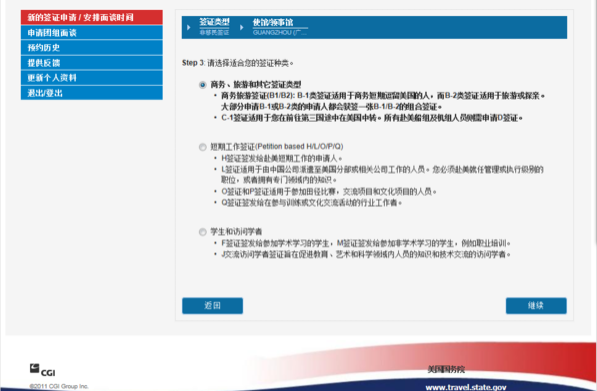The width and height of the screenshot is (597, 391).
Task: Open 更新个人资料 sidebar item
Action: 92,78
